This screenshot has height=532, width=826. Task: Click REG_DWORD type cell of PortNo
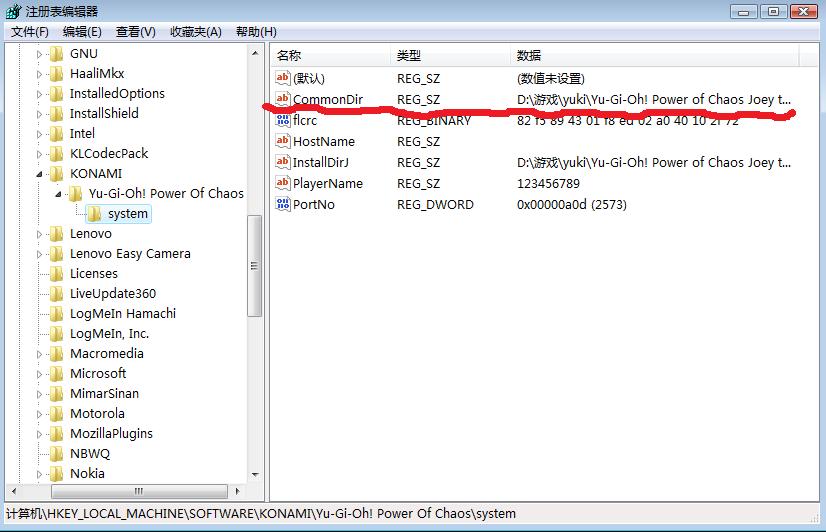(x=435, y=205)
